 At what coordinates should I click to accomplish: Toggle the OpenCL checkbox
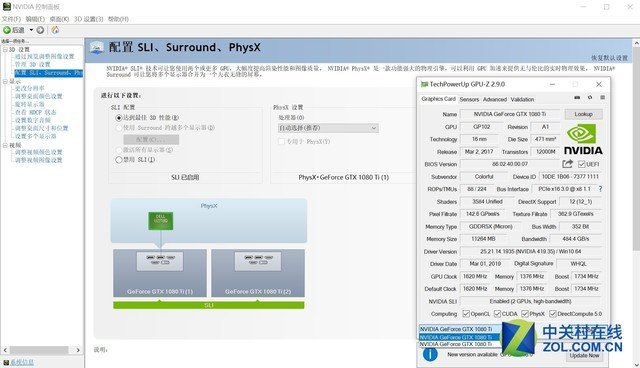(466, 314)
